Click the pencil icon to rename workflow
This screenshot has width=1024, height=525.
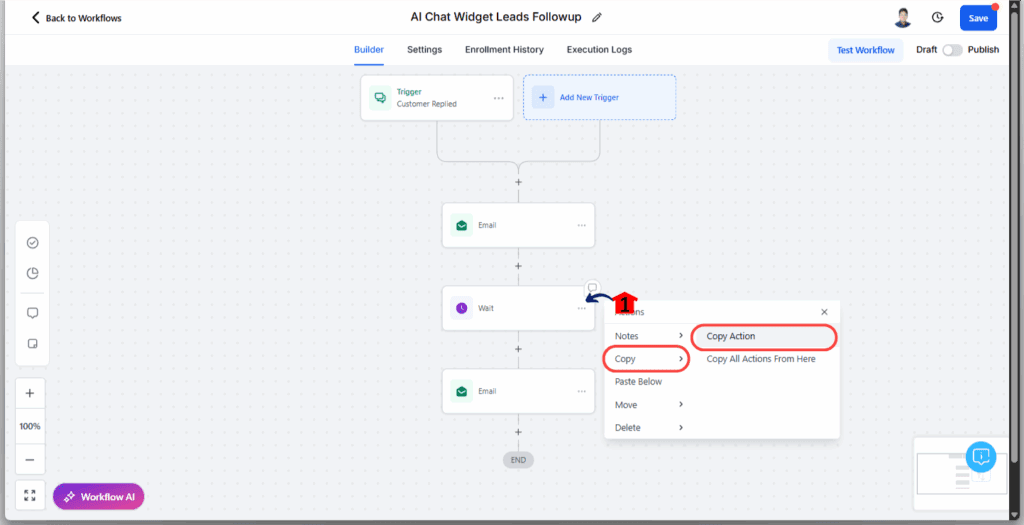click(x=596, y=18)
